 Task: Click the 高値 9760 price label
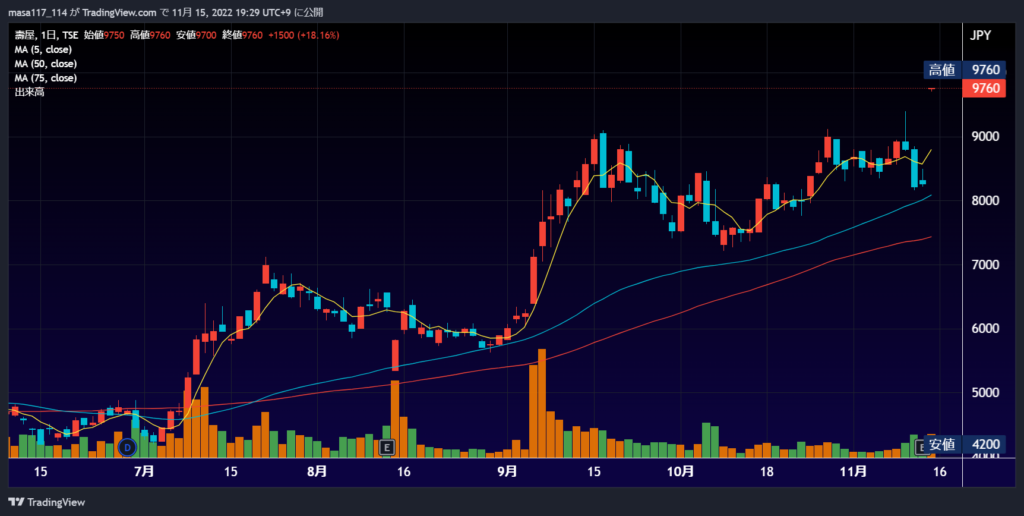(965, 70)
